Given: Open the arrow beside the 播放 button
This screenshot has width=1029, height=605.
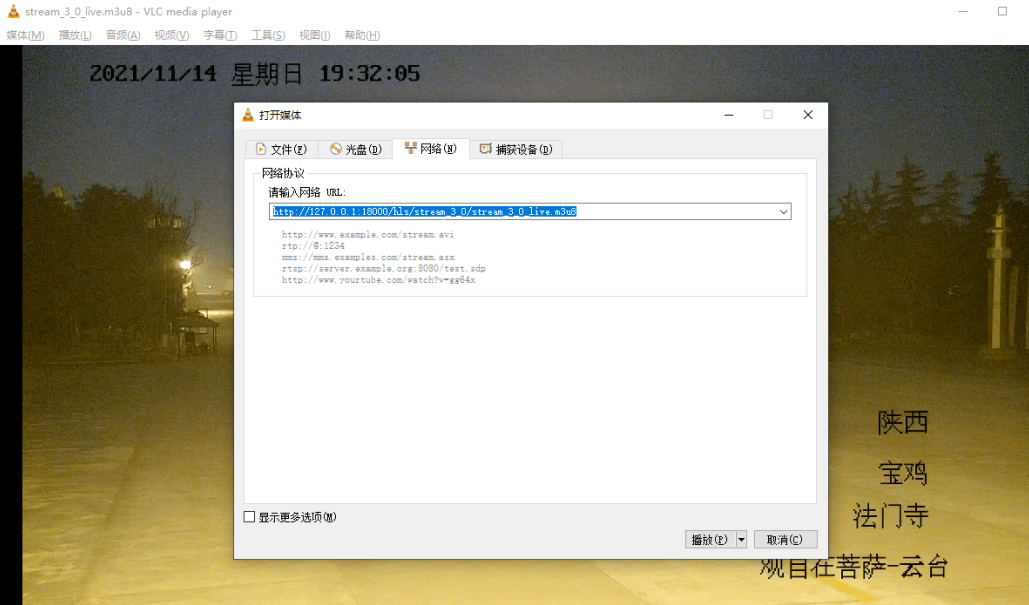Looking at the screenshot, I should click(741, 539).
